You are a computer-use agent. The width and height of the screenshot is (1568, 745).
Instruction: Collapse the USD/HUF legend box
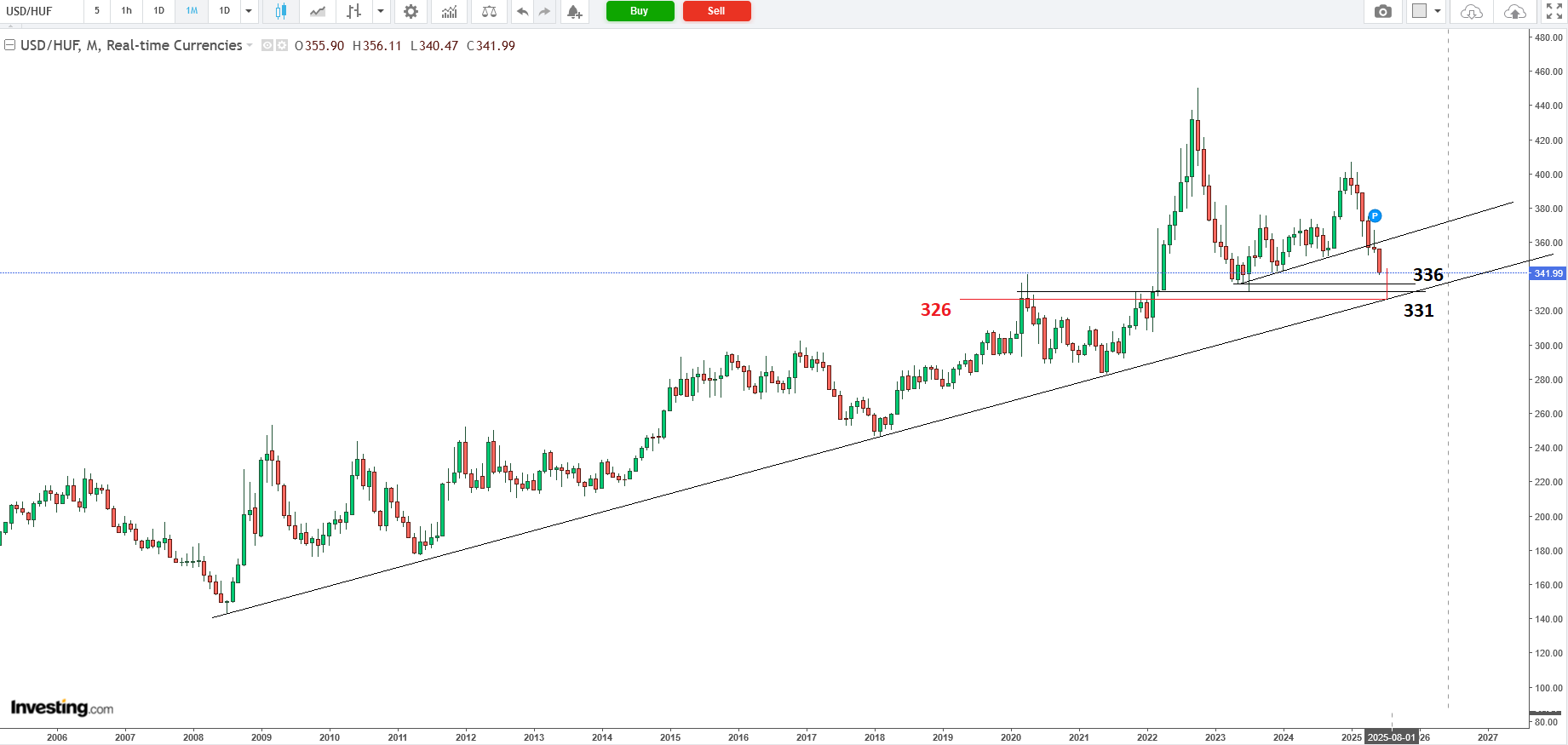(x=10, y=45)
